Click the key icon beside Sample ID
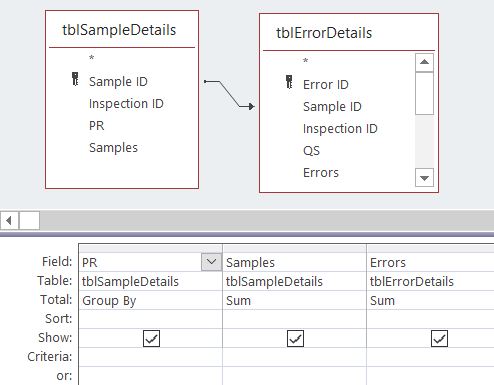 75,79
